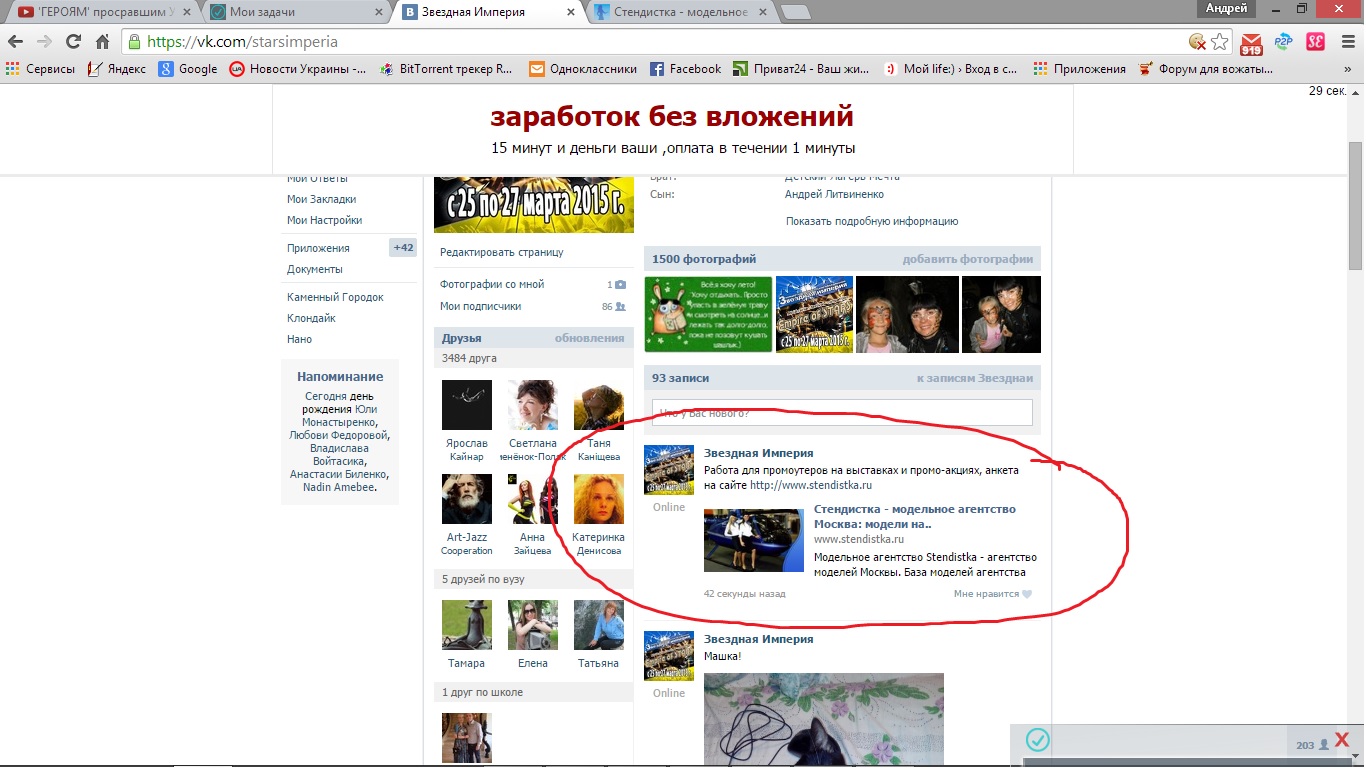Image resolution: width=1366 pixels, height=768 pixels.
Task: Click Звездная Империя author name on Машка! post
Action: tap(758, 639)
